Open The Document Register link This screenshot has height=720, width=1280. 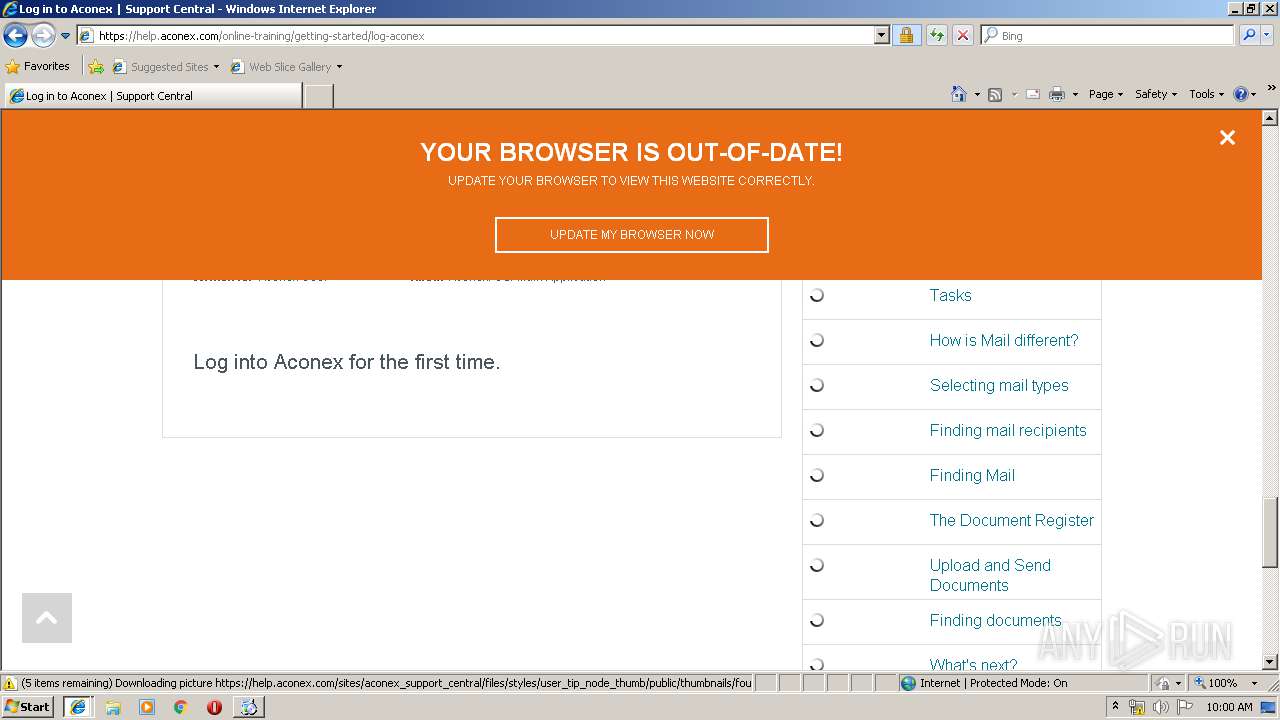click(x=1011, y=520)
